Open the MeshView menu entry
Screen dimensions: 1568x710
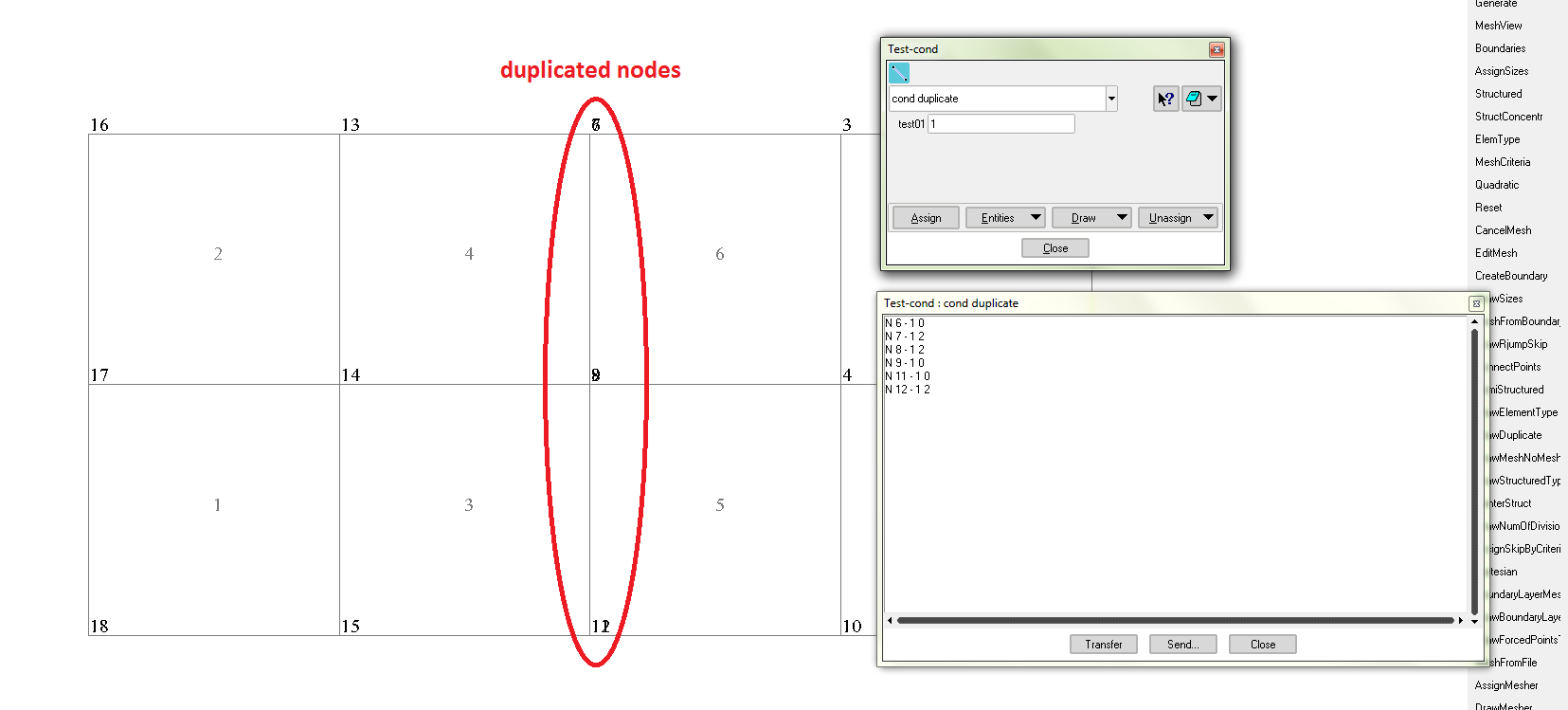tap(1498, 26)
